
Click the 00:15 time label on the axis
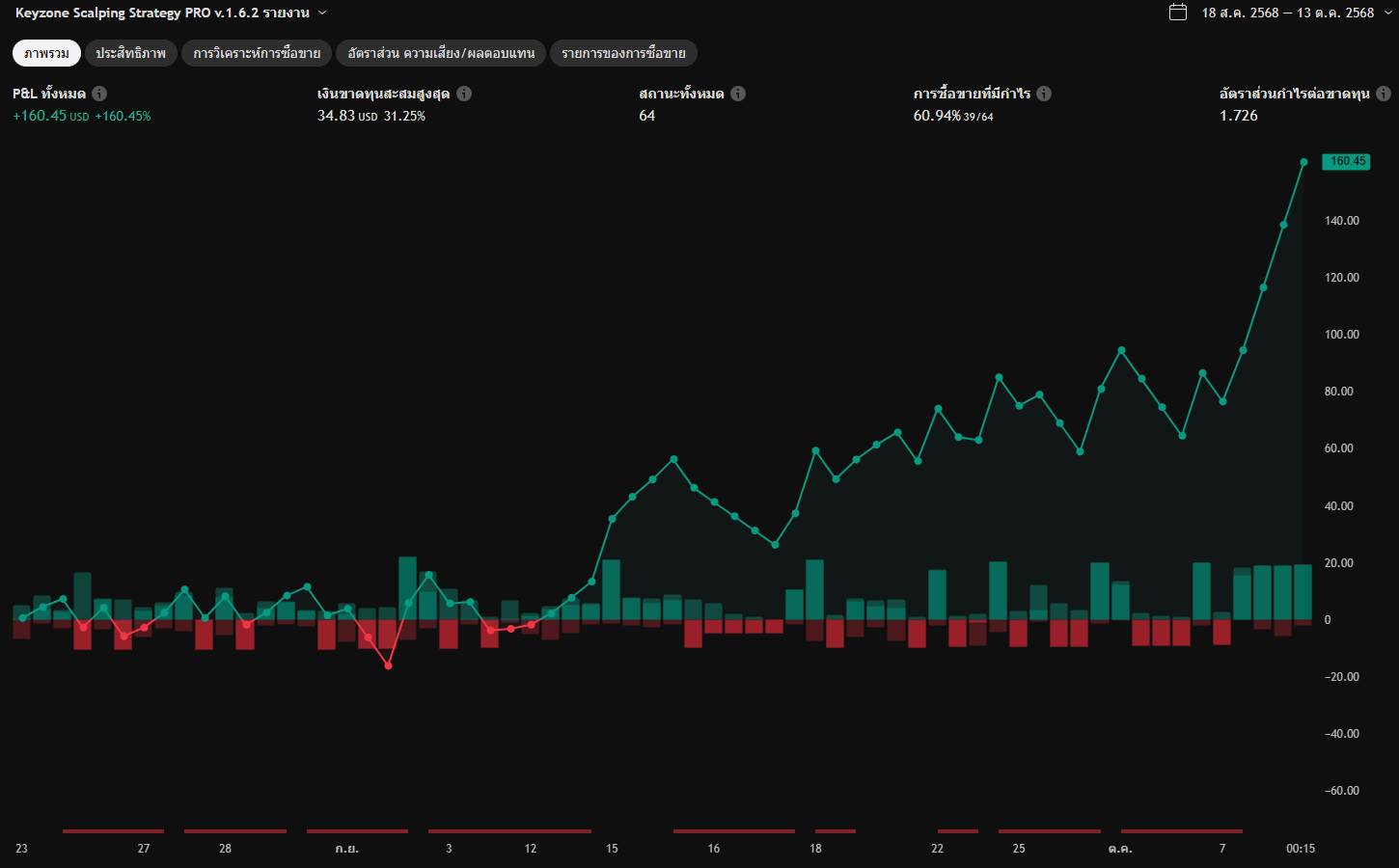(1300, 849)
